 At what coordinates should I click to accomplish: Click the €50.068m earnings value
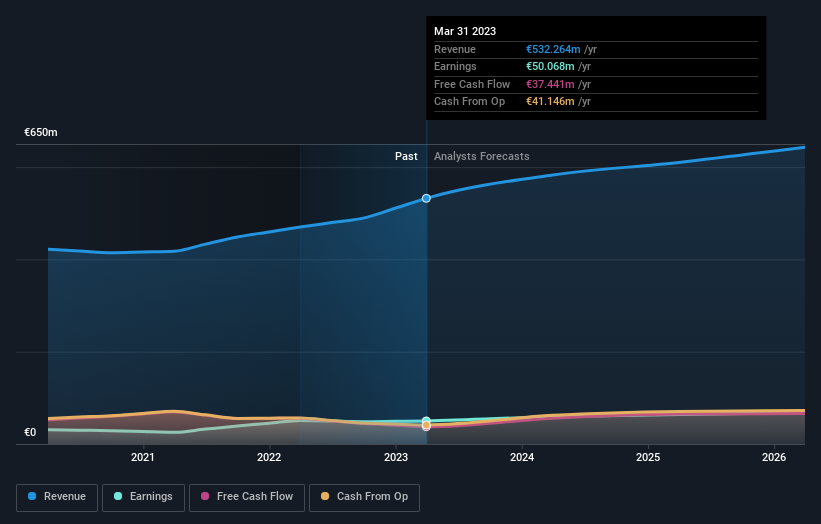(550, 66)
